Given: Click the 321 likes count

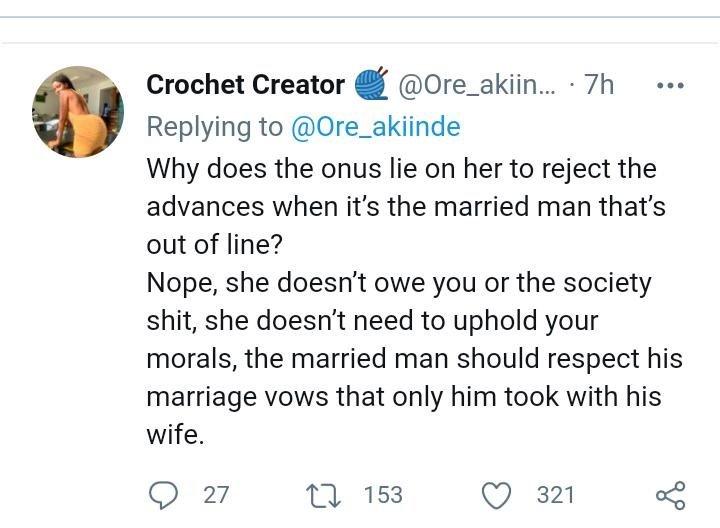Looking at the screenshot, I should coord(556,494).
